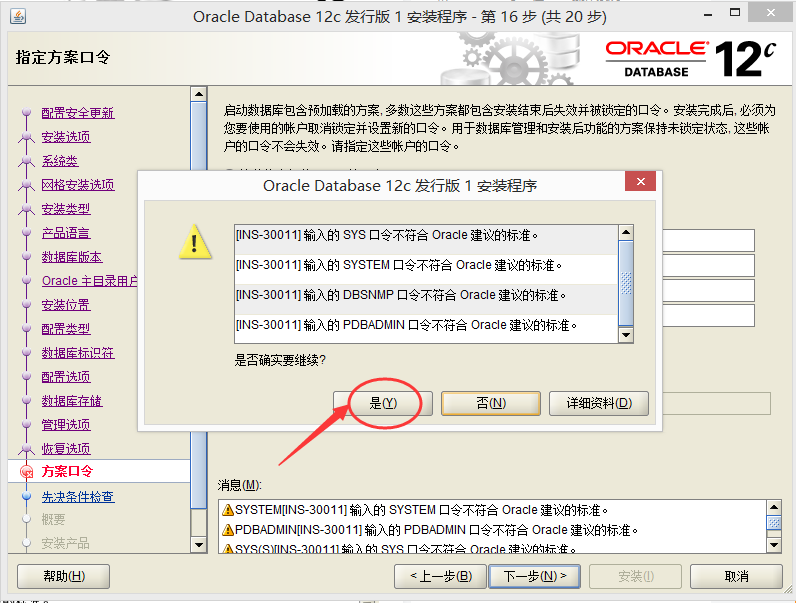796x603 pixels.
Task: Select SYSTEM[INS-30011] message in 消息 box
Action: pyautogui.click(x=421, y=510)
